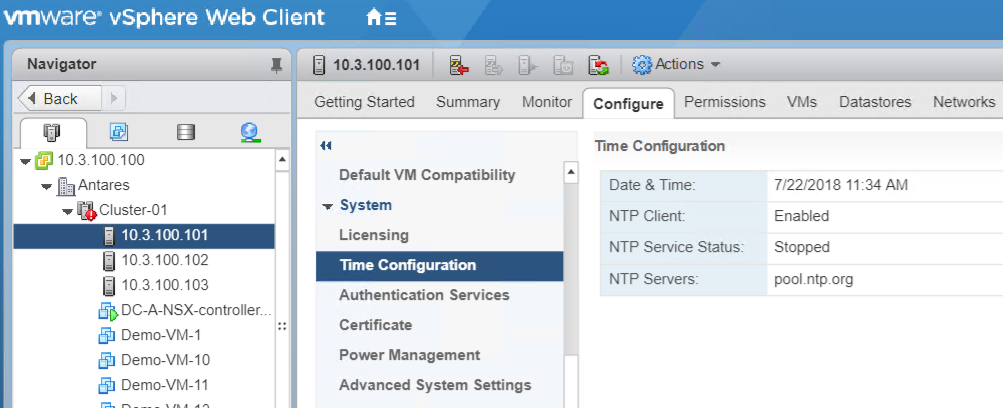Switch to the Getting Started tab

(x=364, y=102)
